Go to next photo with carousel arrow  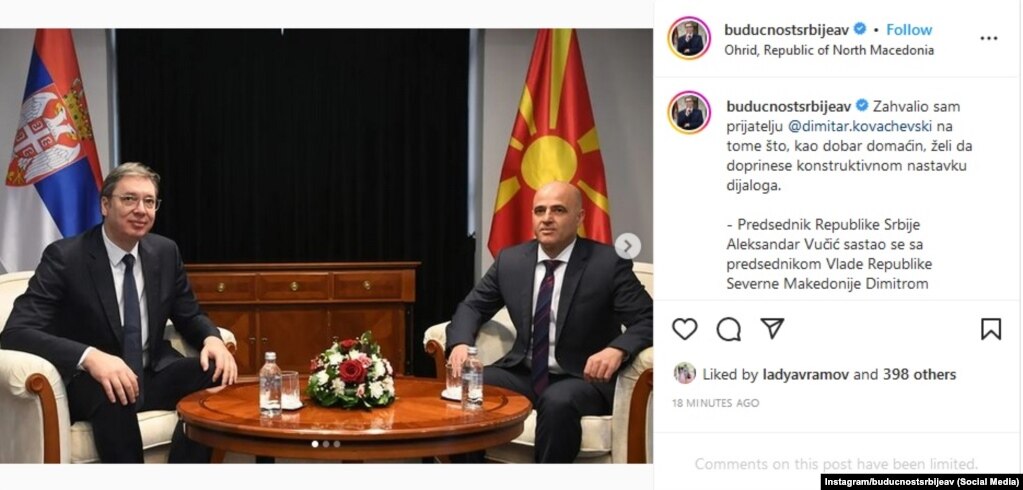pos(628,246)
